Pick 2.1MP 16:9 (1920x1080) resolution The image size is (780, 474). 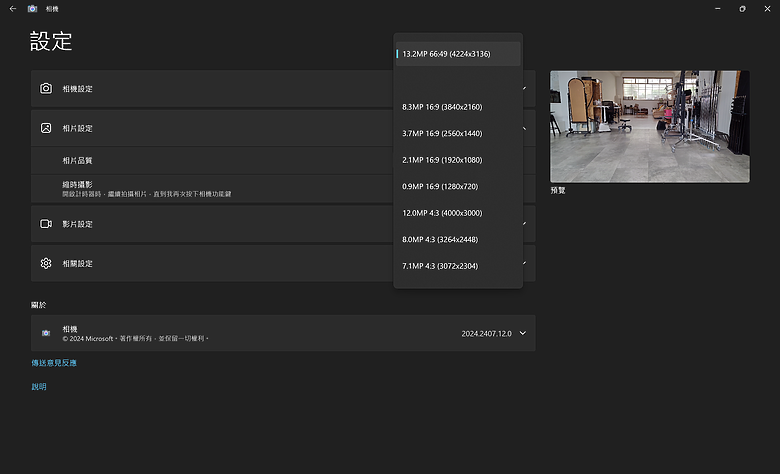point(458,160)
